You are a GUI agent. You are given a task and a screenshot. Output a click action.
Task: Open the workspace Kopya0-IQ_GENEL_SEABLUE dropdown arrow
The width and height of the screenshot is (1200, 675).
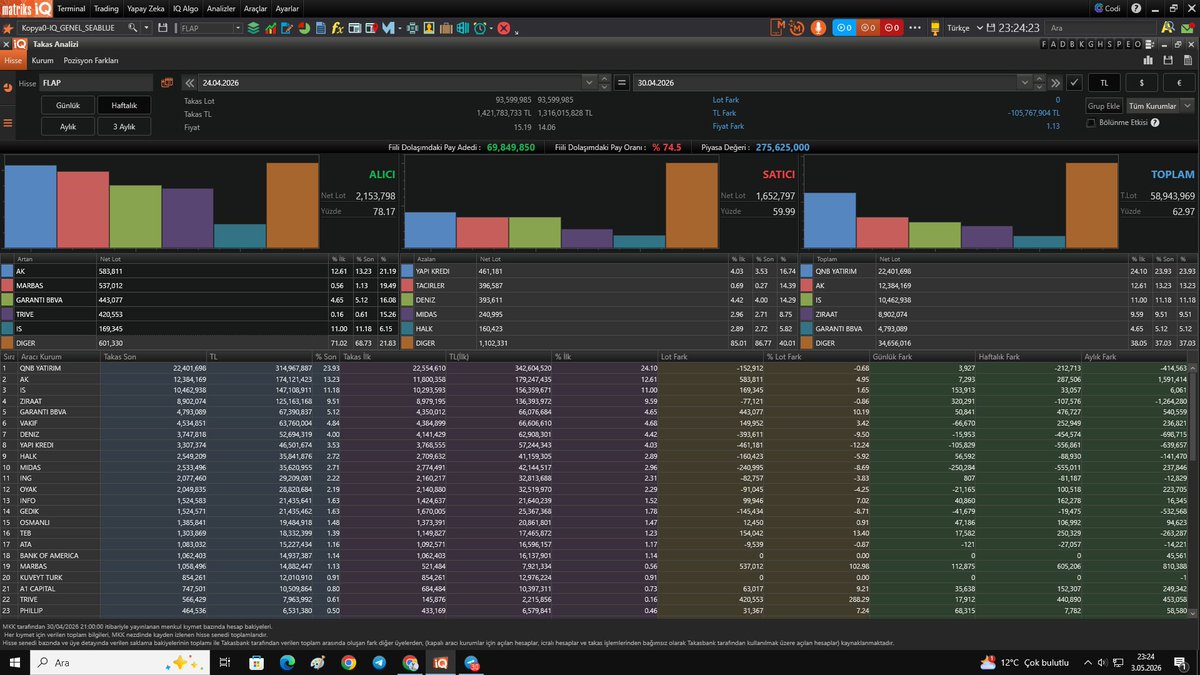(x=145, y=28)
